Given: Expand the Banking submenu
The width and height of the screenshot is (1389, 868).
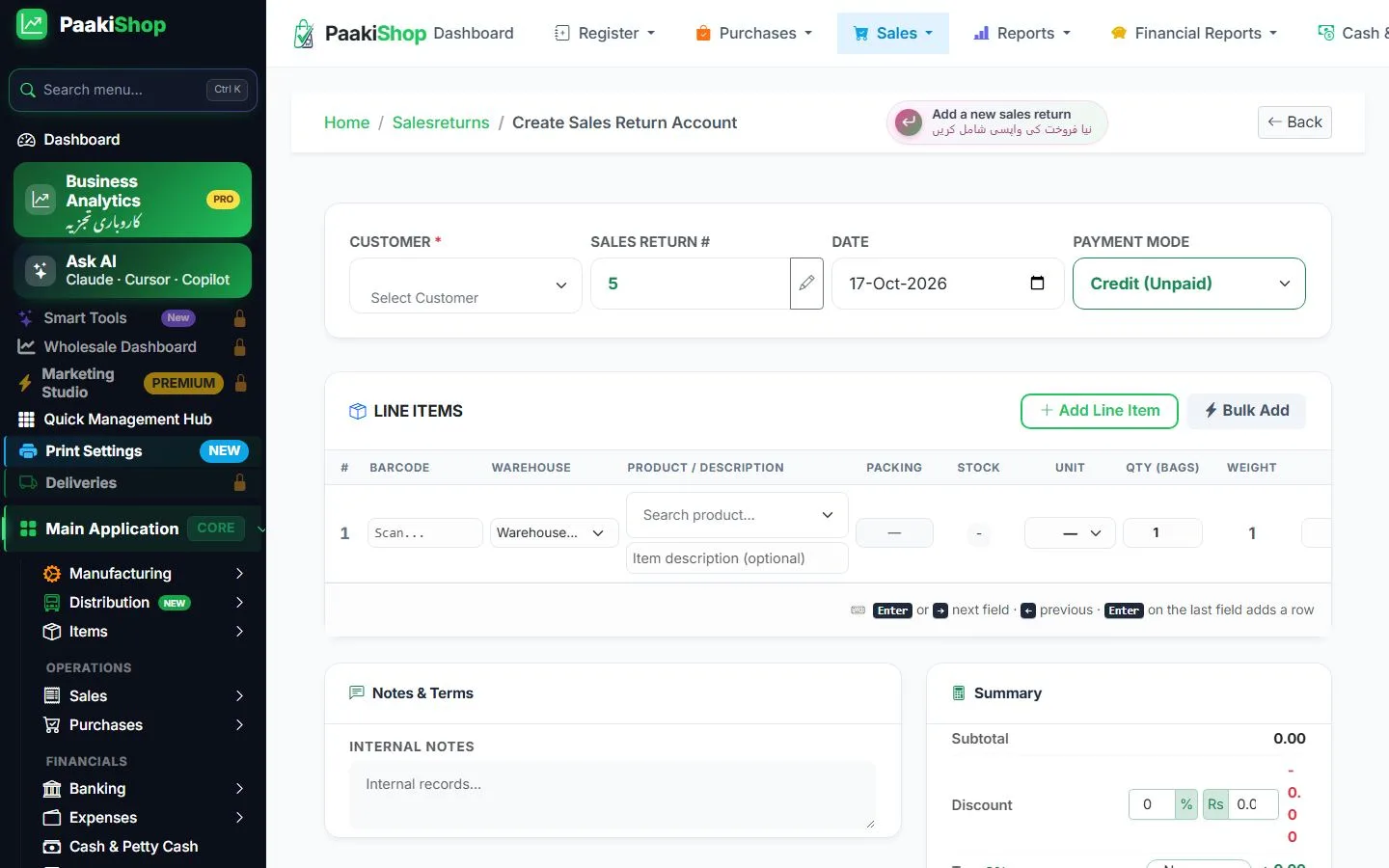Looking at the screenshot, I should pyautogui.click(x=239, y=789).
